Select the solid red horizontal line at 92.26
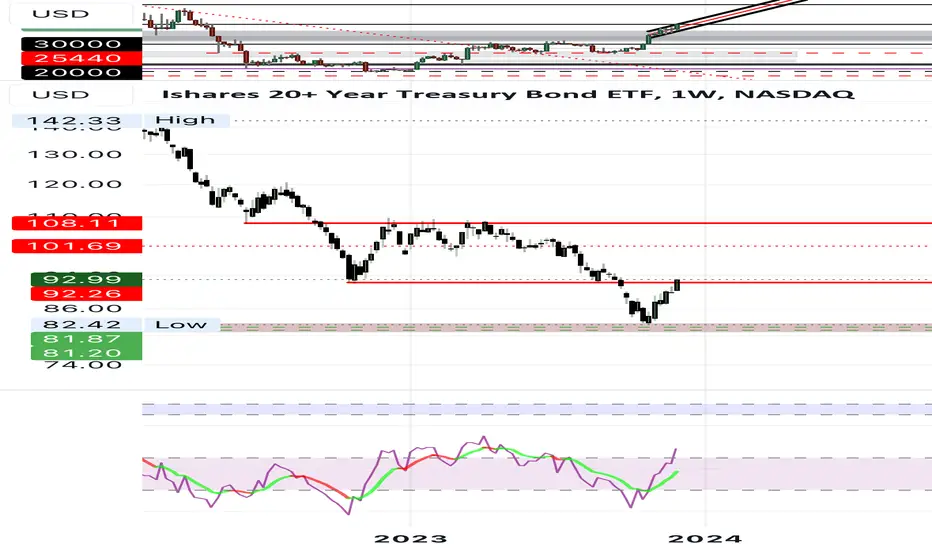 [x=639, y=282]
